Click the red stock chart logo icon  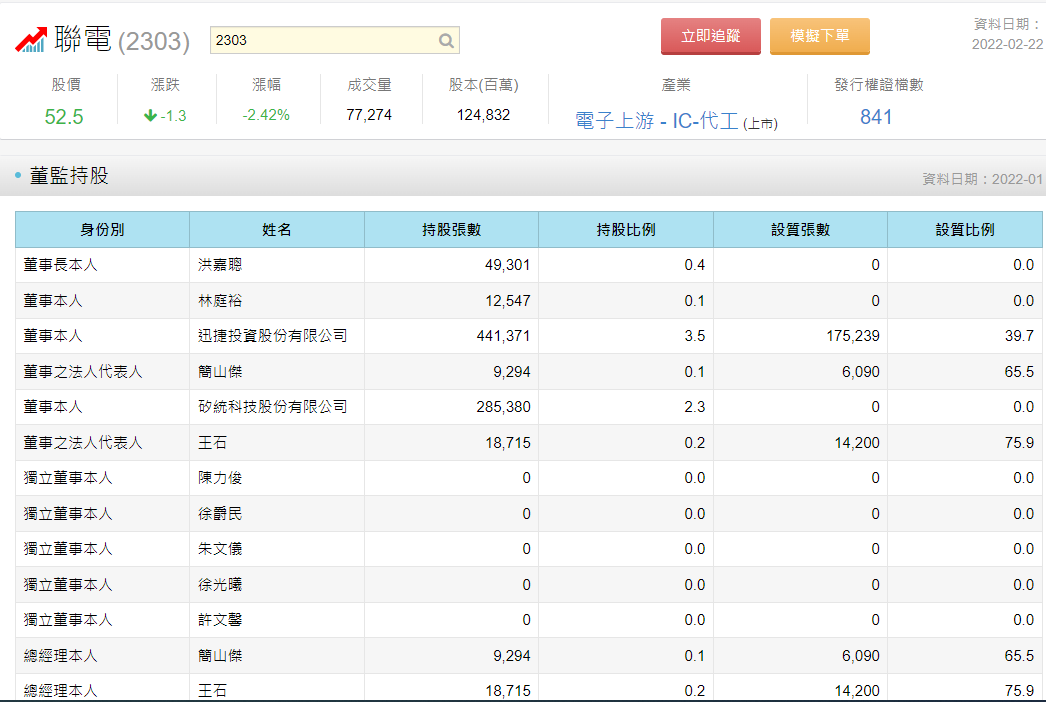31,39
